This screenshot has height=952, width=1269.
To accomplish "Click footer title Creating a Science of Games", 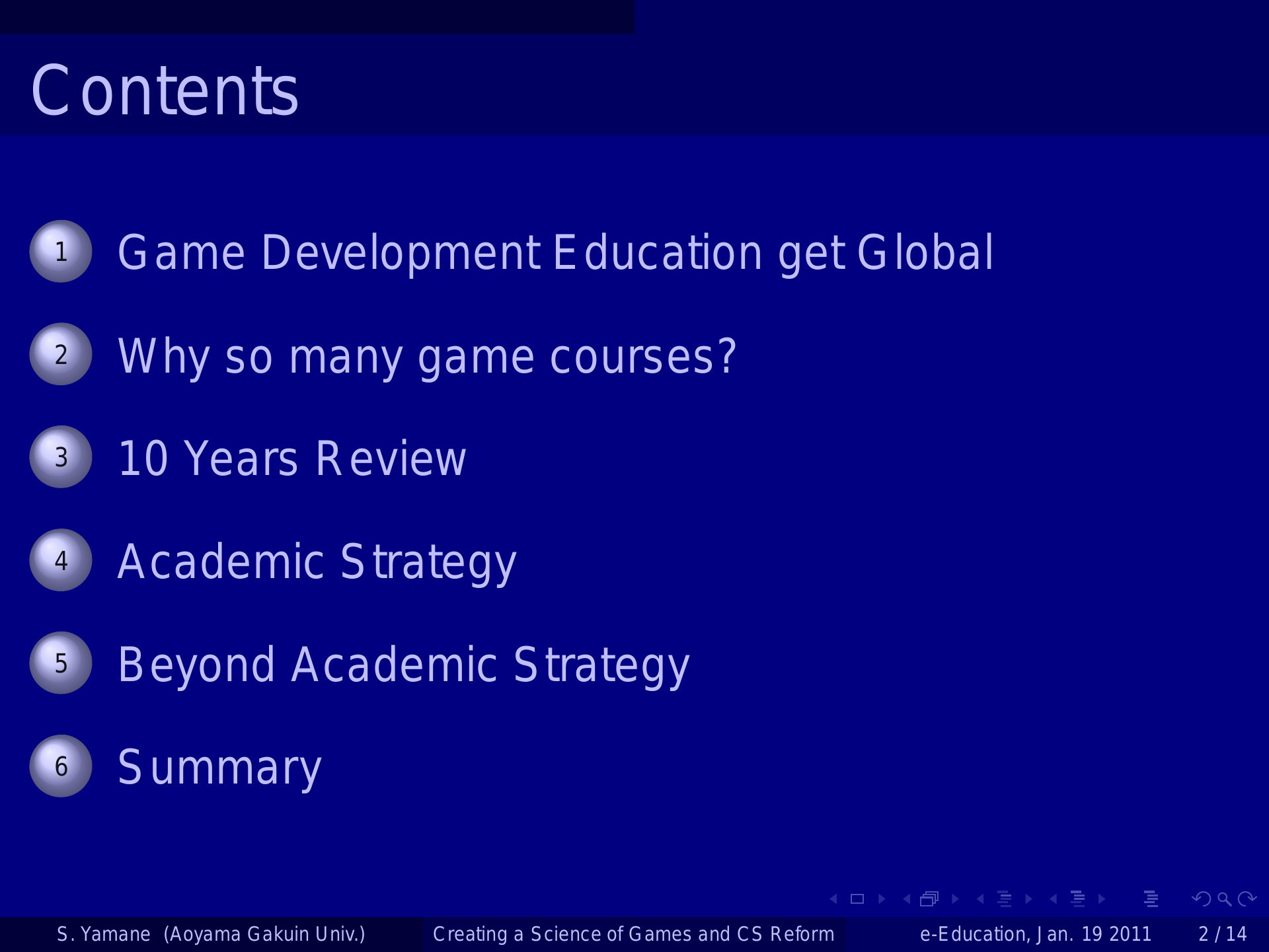I will pos(634,934).
